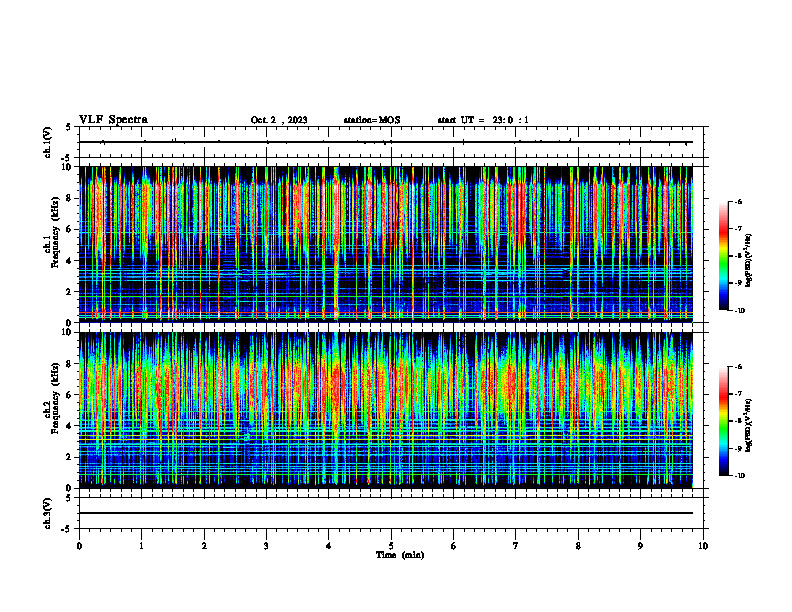Click inside the ch.2 spectrogram plot

[x=386, y=410]
